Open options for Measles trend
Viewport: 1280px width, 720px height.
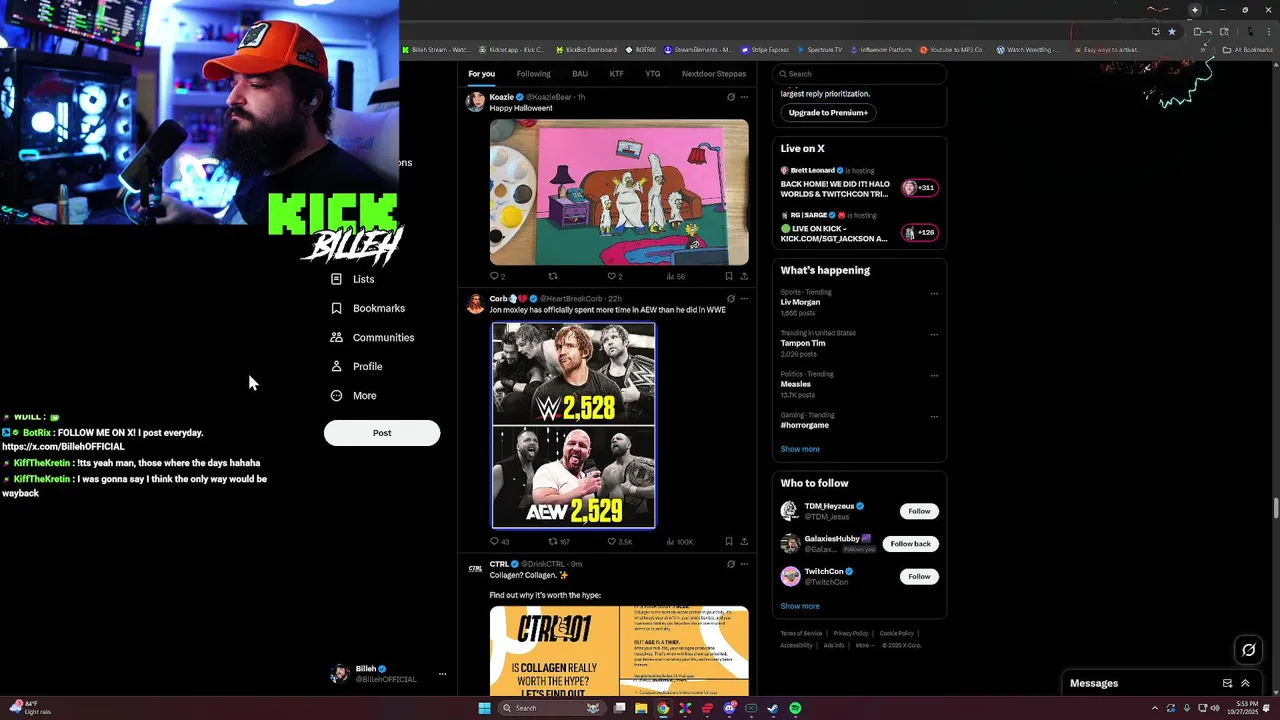934,376
